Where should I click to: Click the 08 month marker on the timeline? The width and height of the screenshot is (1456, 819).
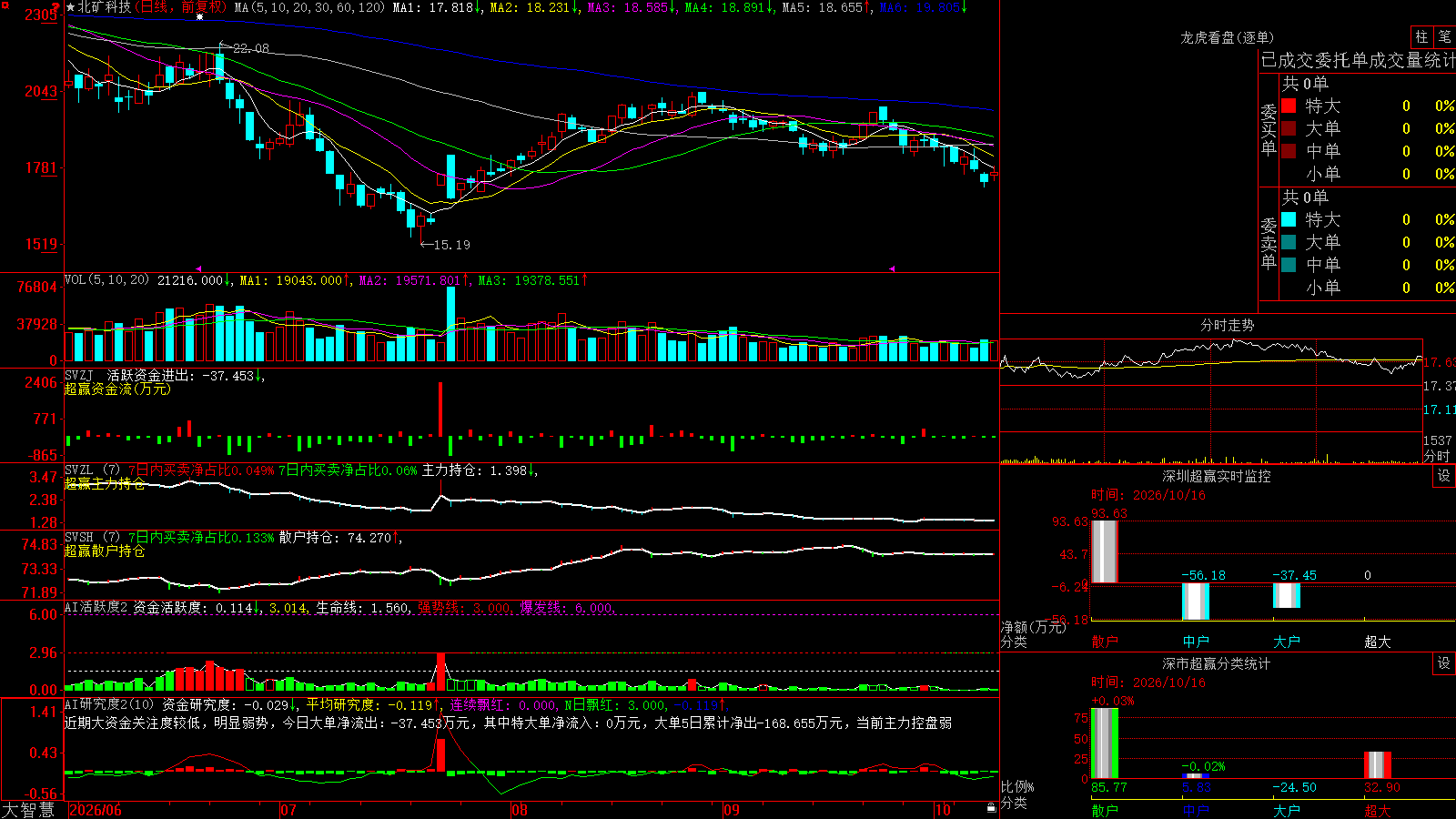point(520,810)
